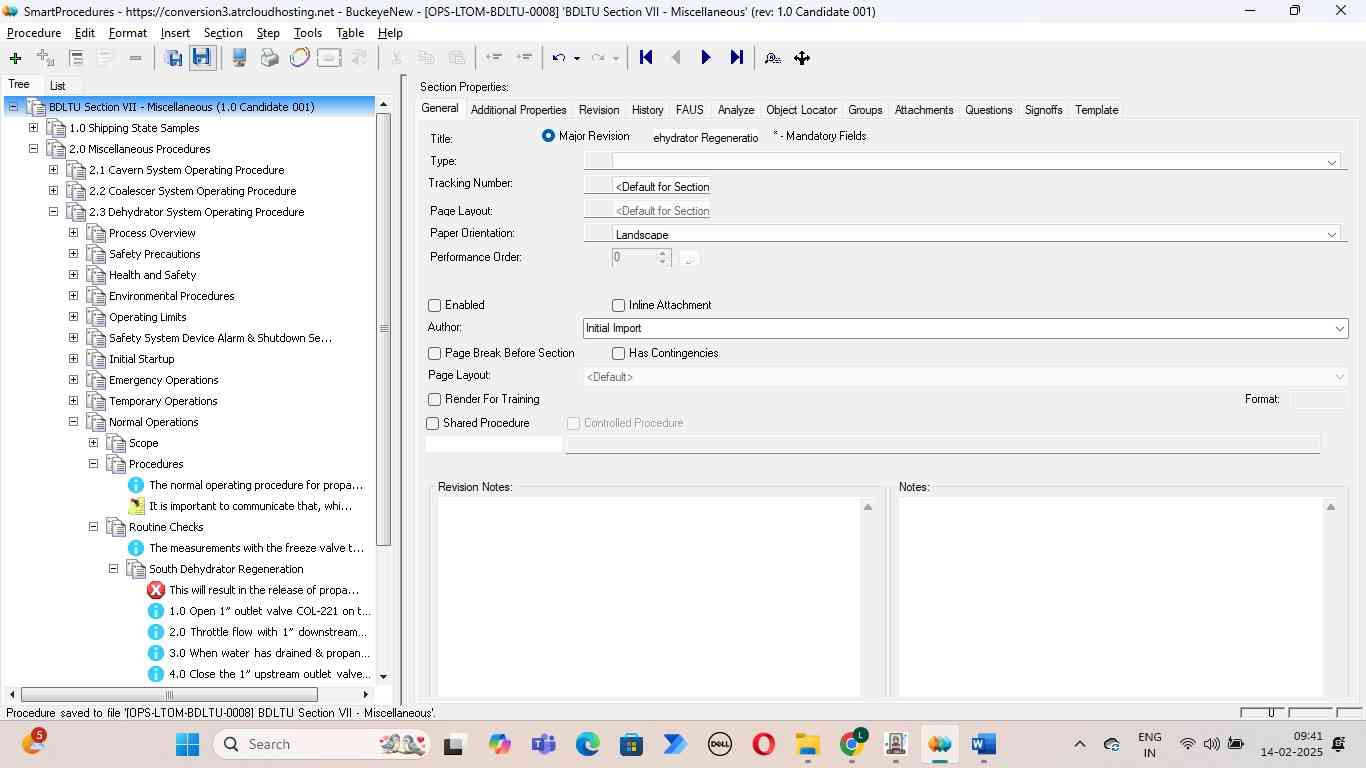Expand 2.1 Cavern System Operating Procedure

(x=53, y=170)
